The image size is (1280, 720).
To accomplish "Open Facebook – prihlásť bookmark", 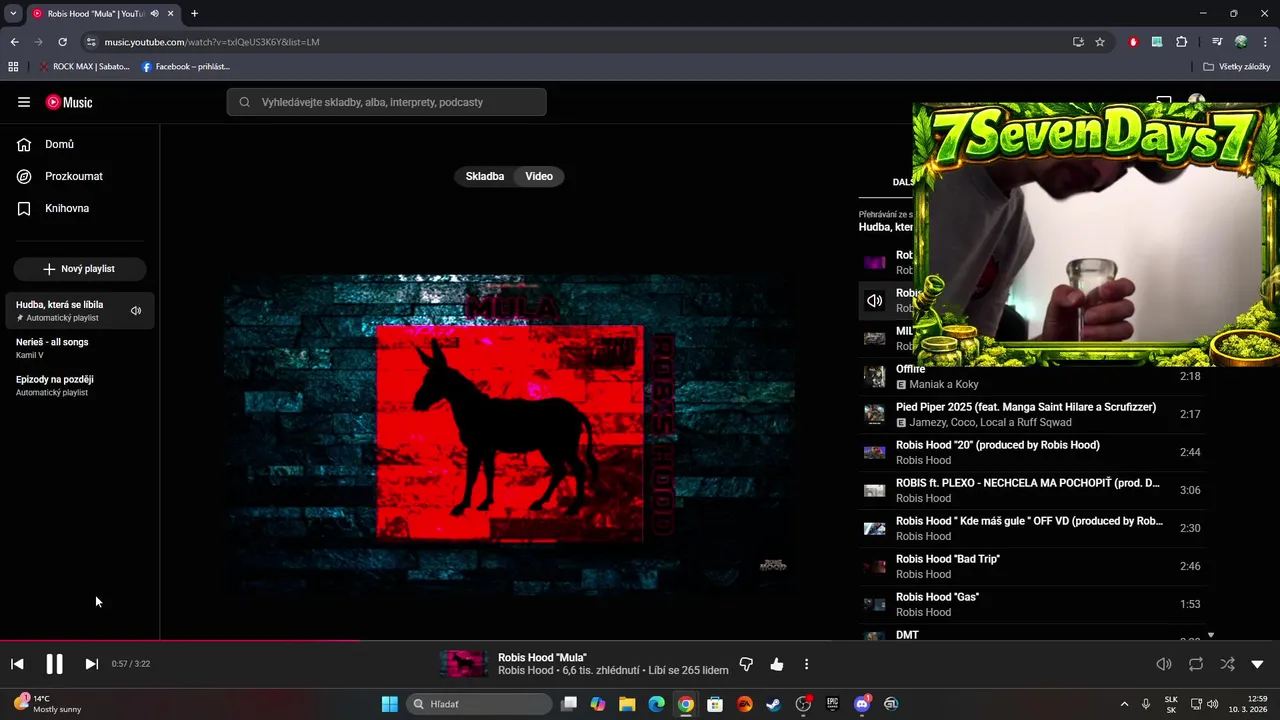I will click(x=186, y=67).
